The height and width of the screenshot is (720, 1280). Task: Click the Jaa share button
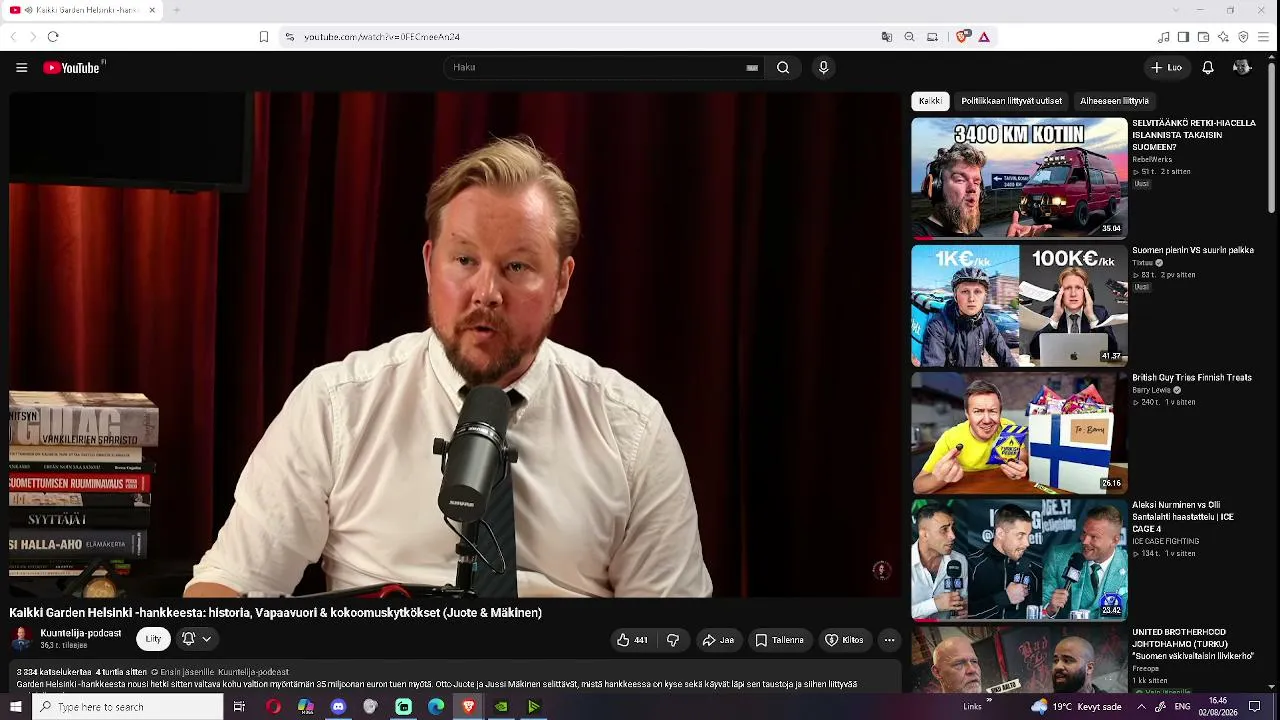pos(718,640)
